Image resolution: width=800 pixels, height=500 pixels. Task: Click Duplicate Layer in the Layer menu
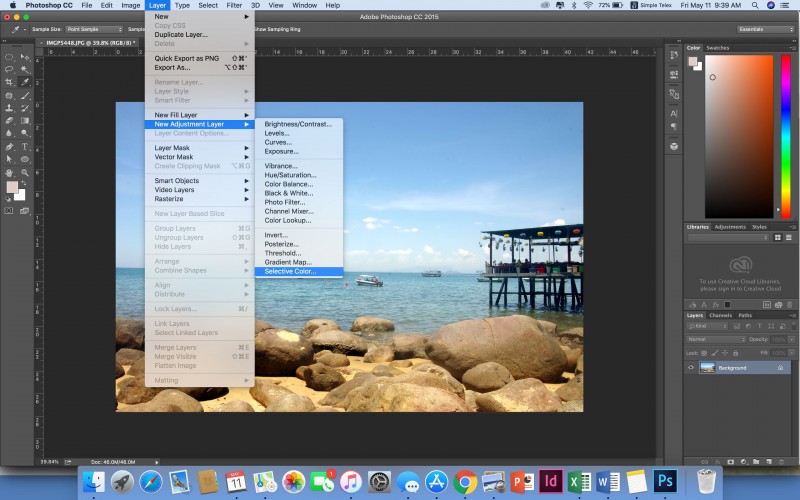[x=181, y=34]
